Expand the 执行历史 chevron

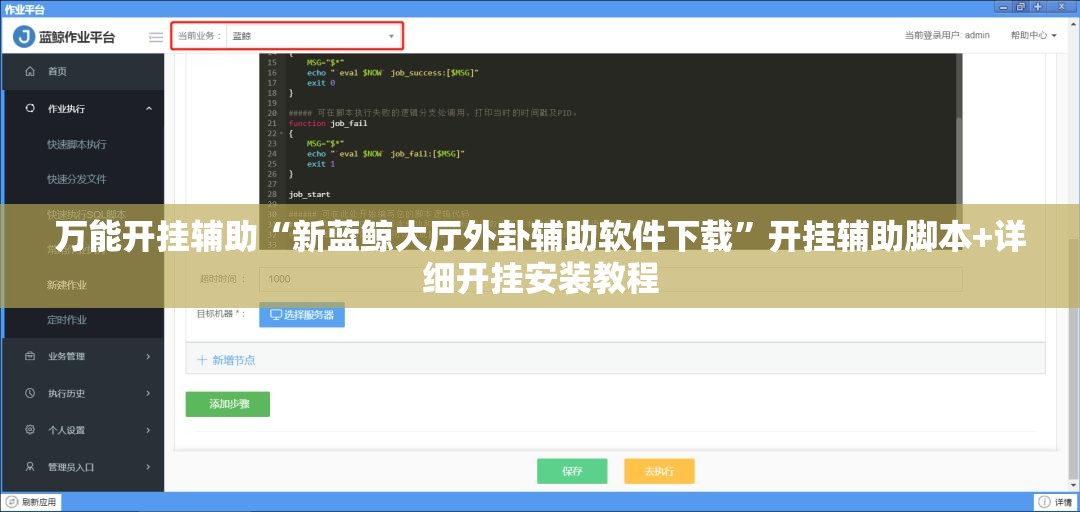coord(149,393)
